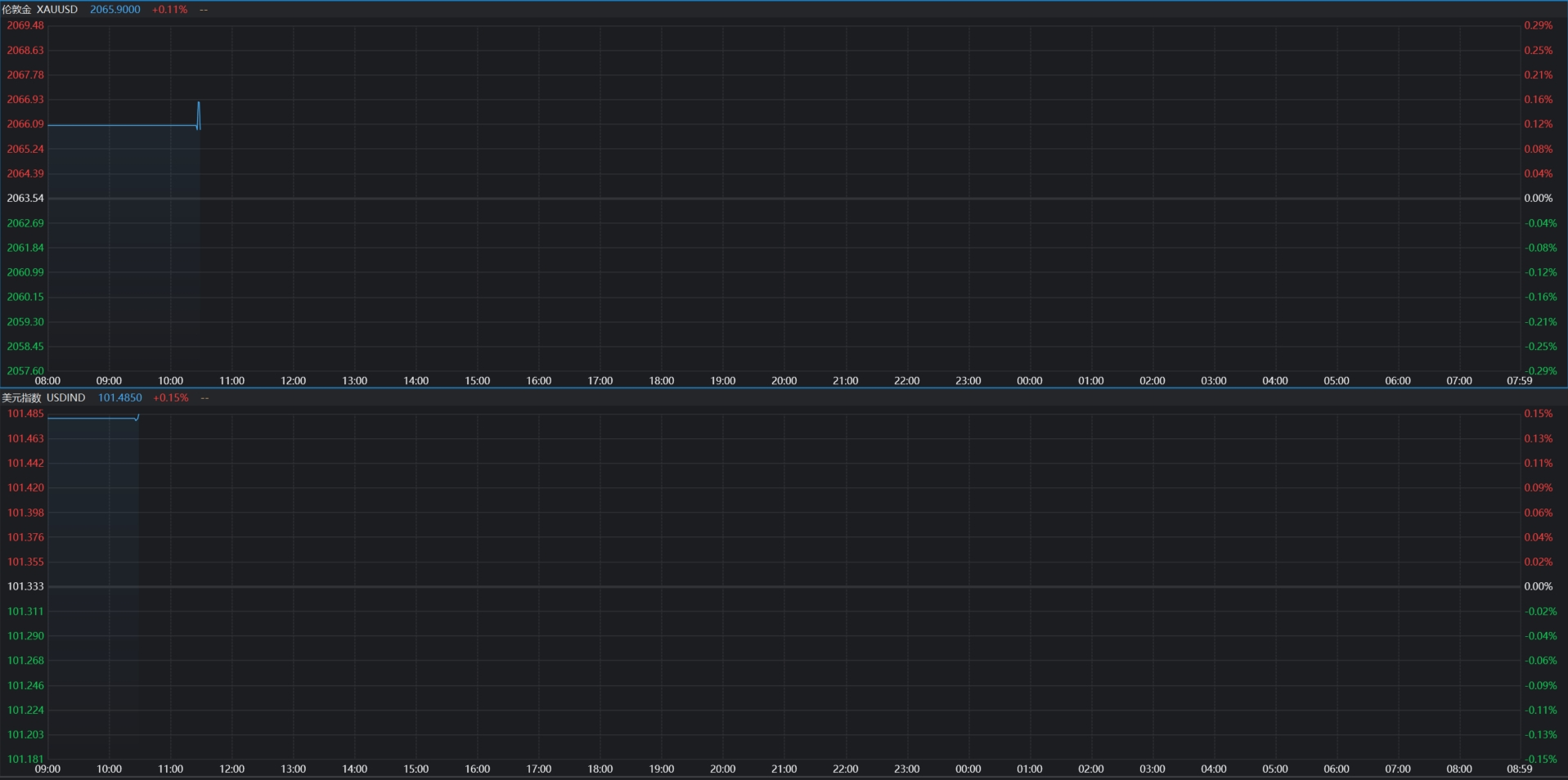Select the 2069.48 top price label
Screen dimensions: 1568x780
[x=25, y=25]
